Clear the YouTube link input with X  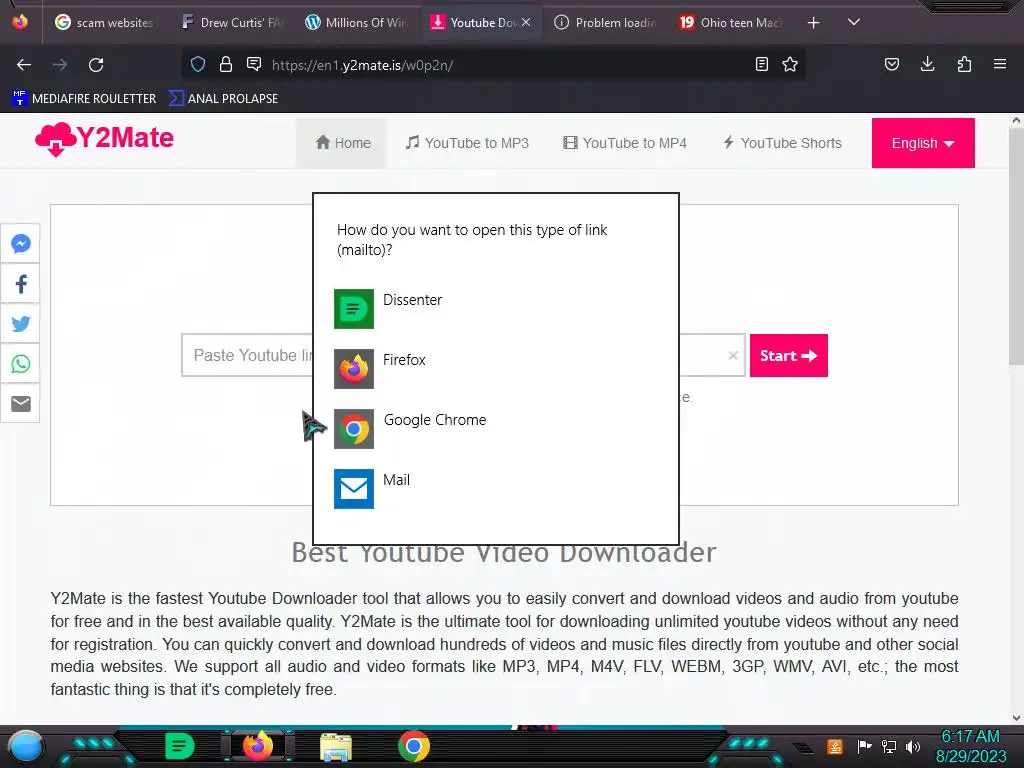point(733,355)
